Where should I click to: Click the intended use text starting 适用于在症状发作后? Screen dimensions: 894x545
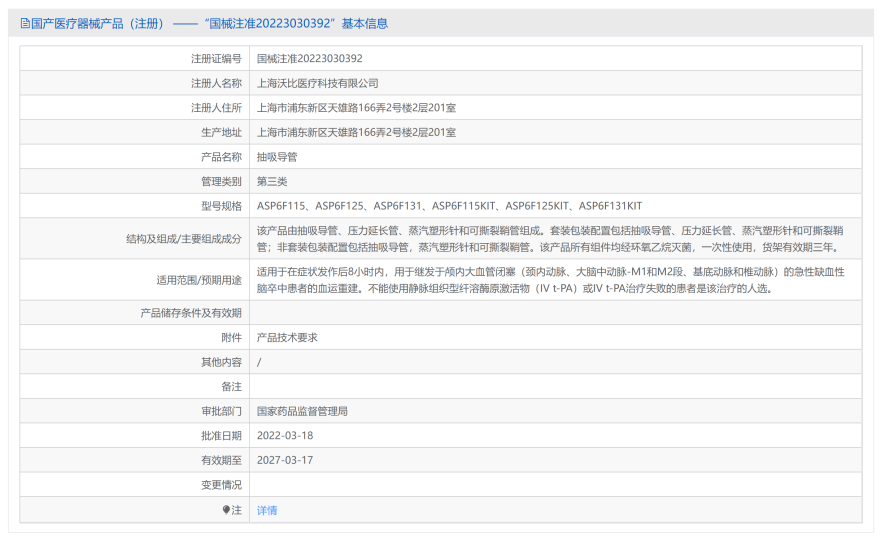click(550, 280)
